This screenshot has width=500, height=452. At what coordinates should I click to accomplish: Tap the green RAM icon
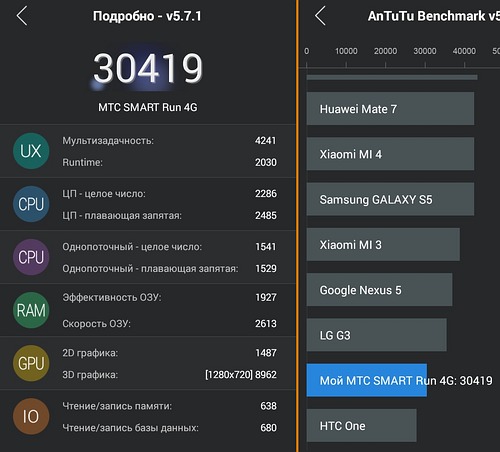[31, 310]
